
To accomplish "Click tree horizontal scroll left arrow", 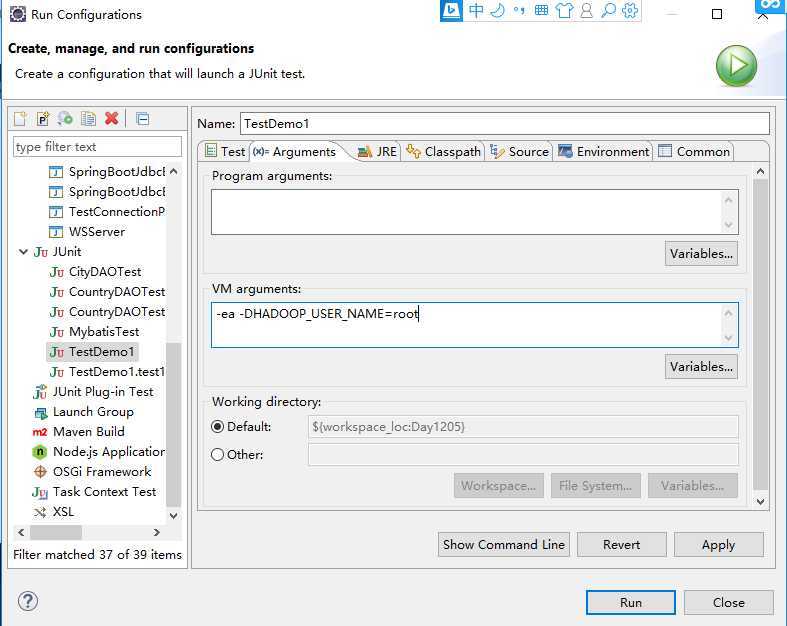I will click(21, 532).
